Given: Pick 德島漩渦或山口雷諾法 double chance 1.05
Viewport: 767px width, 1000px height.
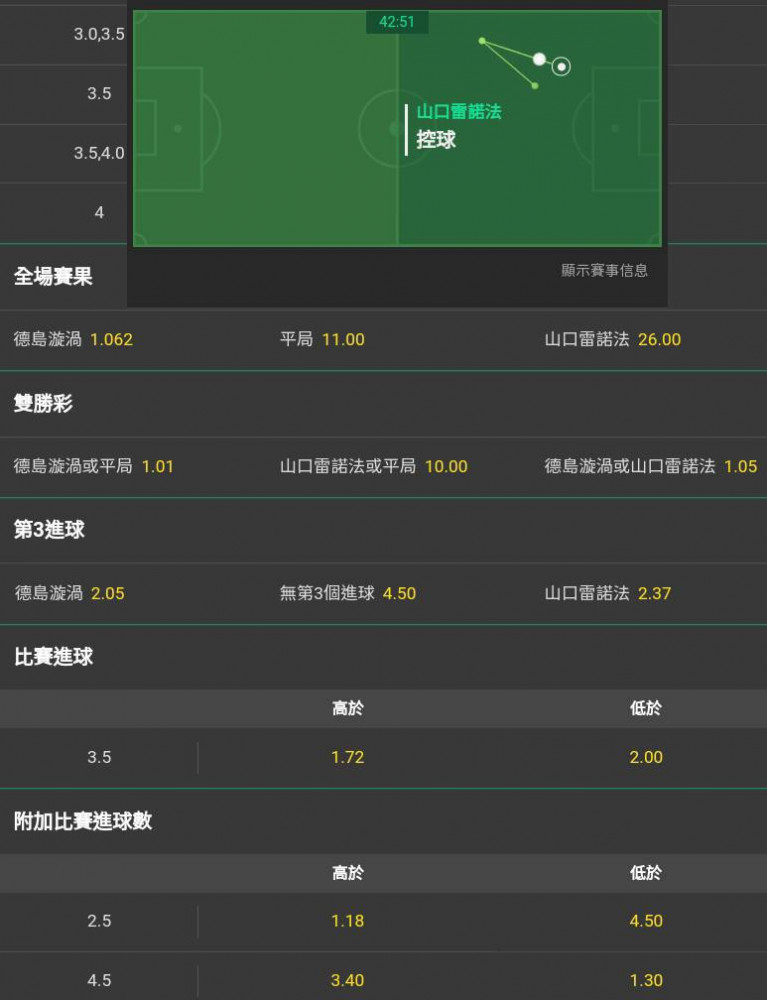Looking at the screenshot, I should [x=651, y=466].
